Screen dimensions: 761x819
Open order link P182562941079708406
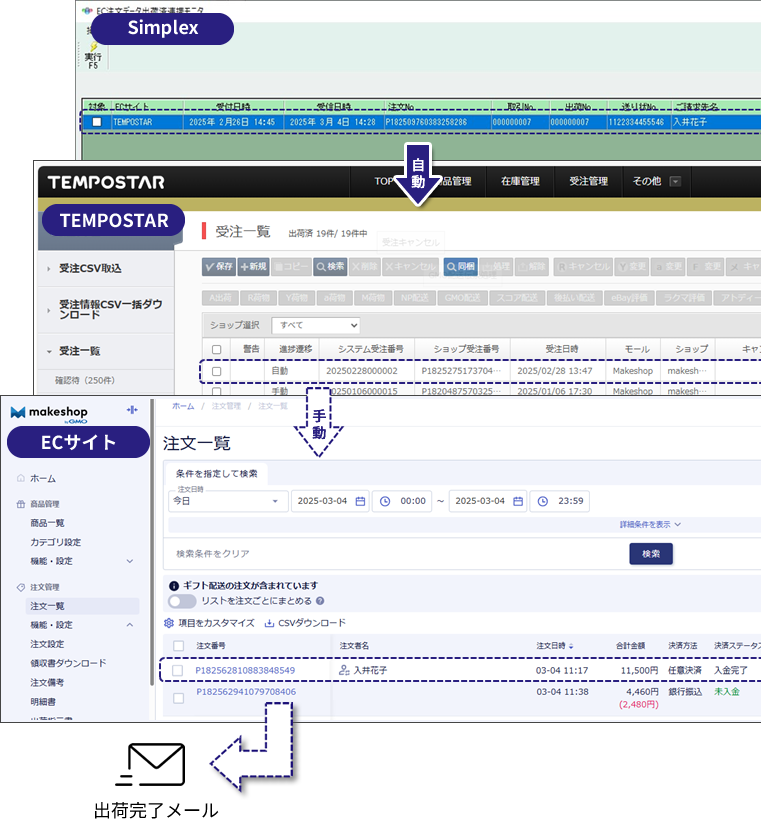tap(245, 691)
